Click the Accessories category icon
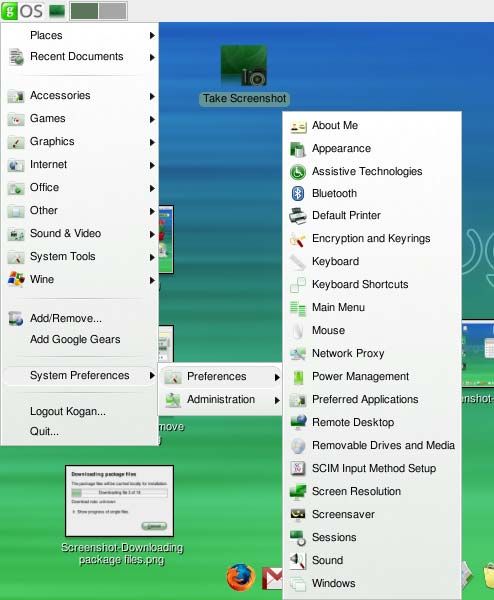The image size is (494, 600). coord(16,96)
